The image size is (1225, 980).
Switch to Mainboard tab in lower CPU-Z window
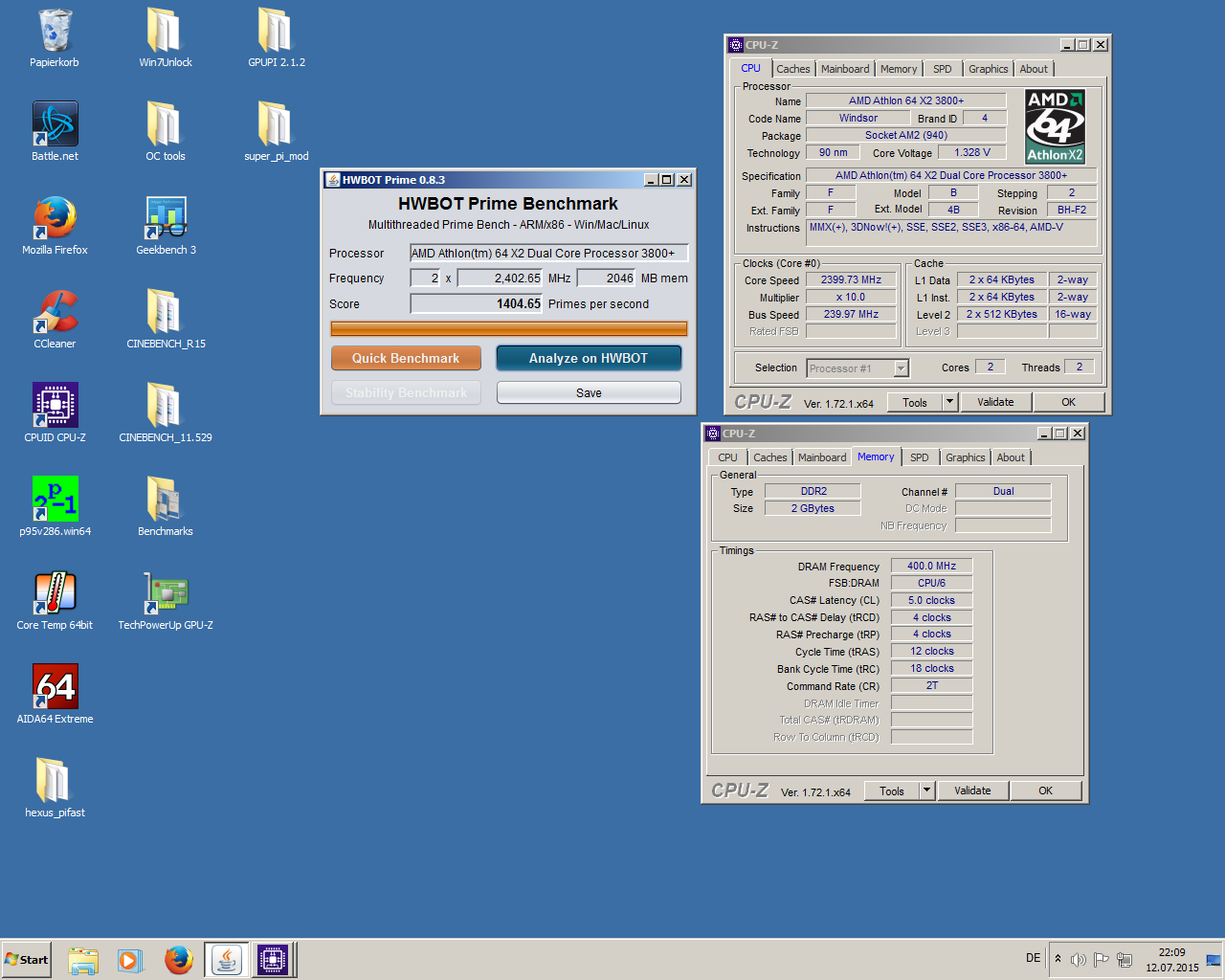[822, 457]
